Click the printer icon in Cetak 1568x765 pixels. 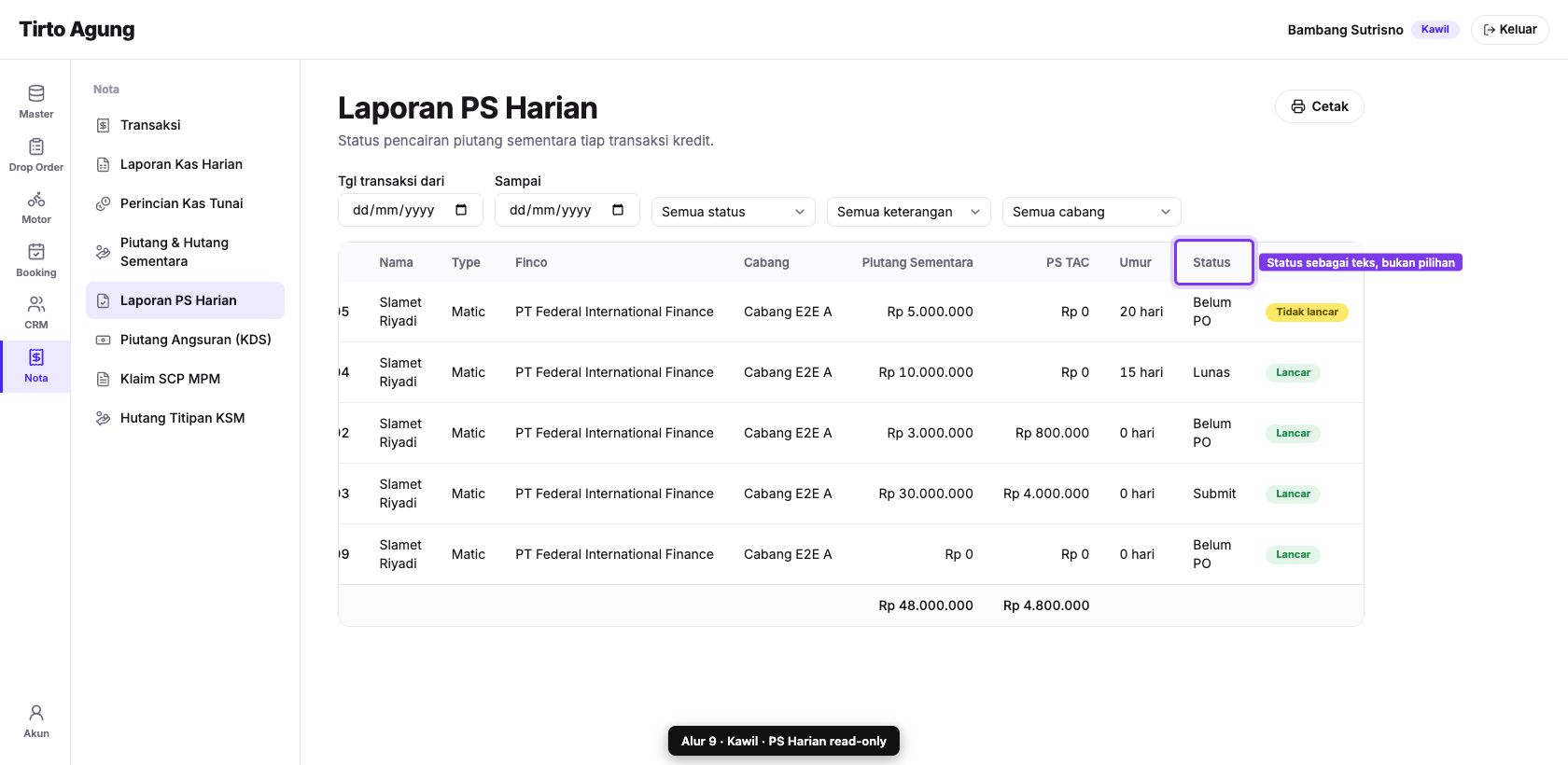tap(1297, 106)
